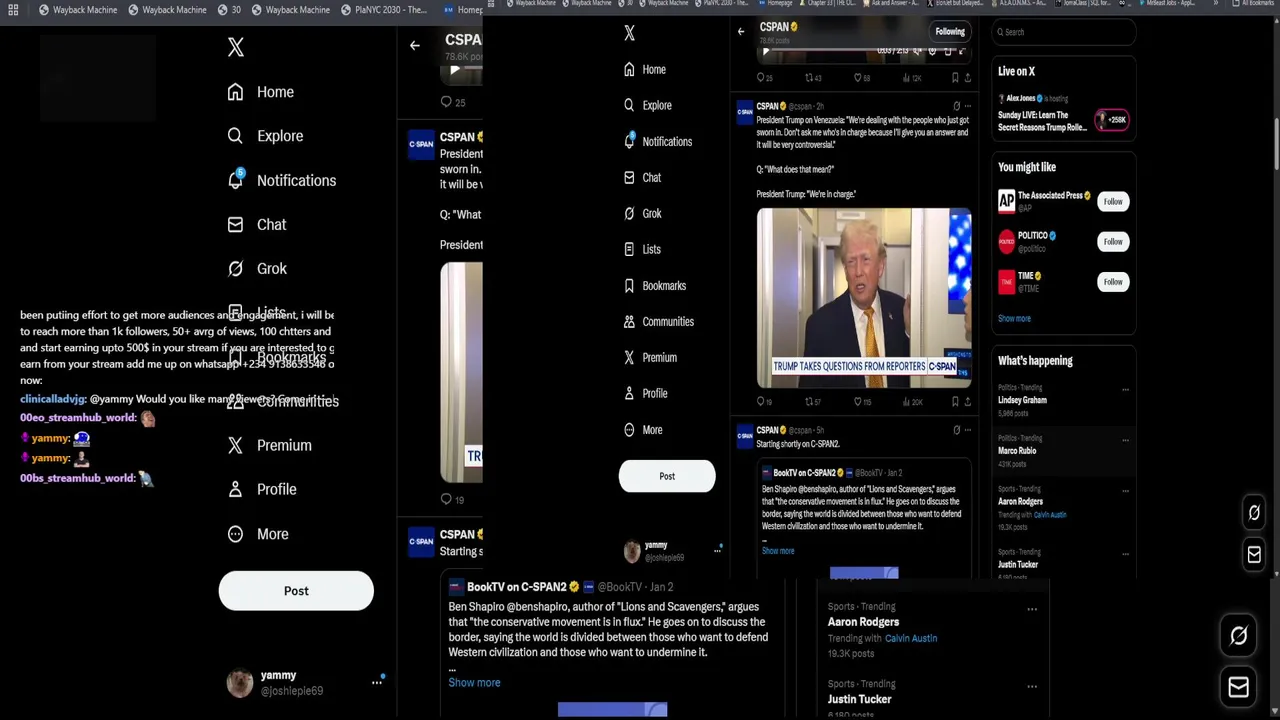Open 'Ask and Answer' bookmark
The image size is (1280, 720).
pyautogui.click(x=890, y=3)
